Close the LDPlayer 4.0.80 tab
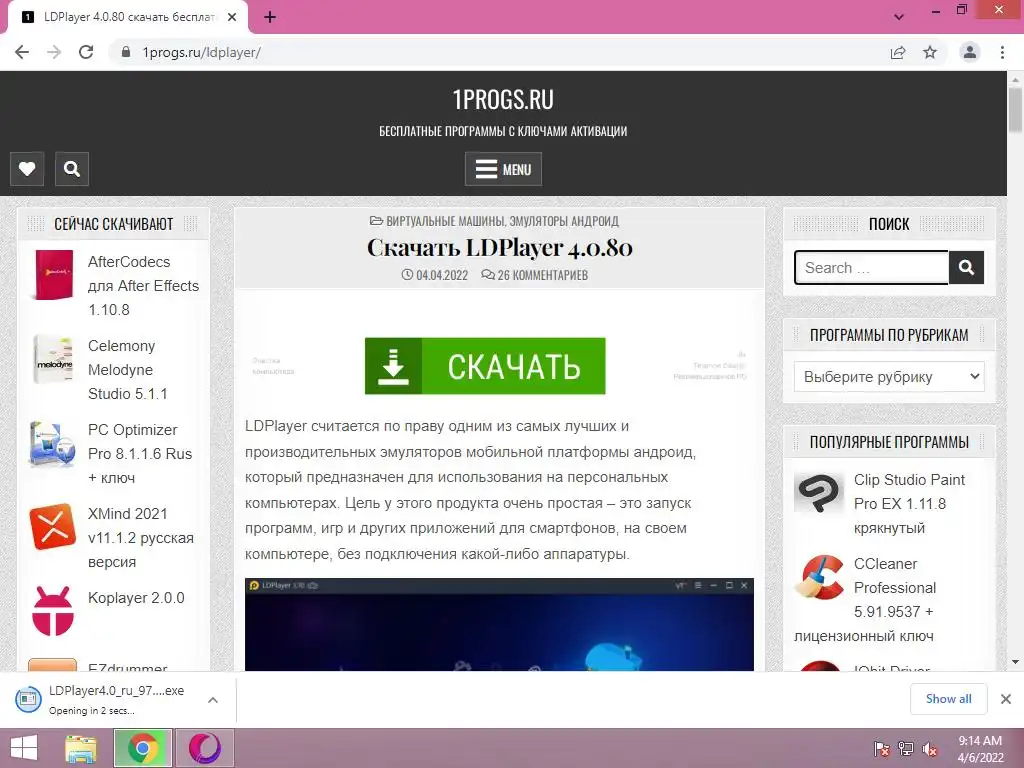 (x=232, y=17)
